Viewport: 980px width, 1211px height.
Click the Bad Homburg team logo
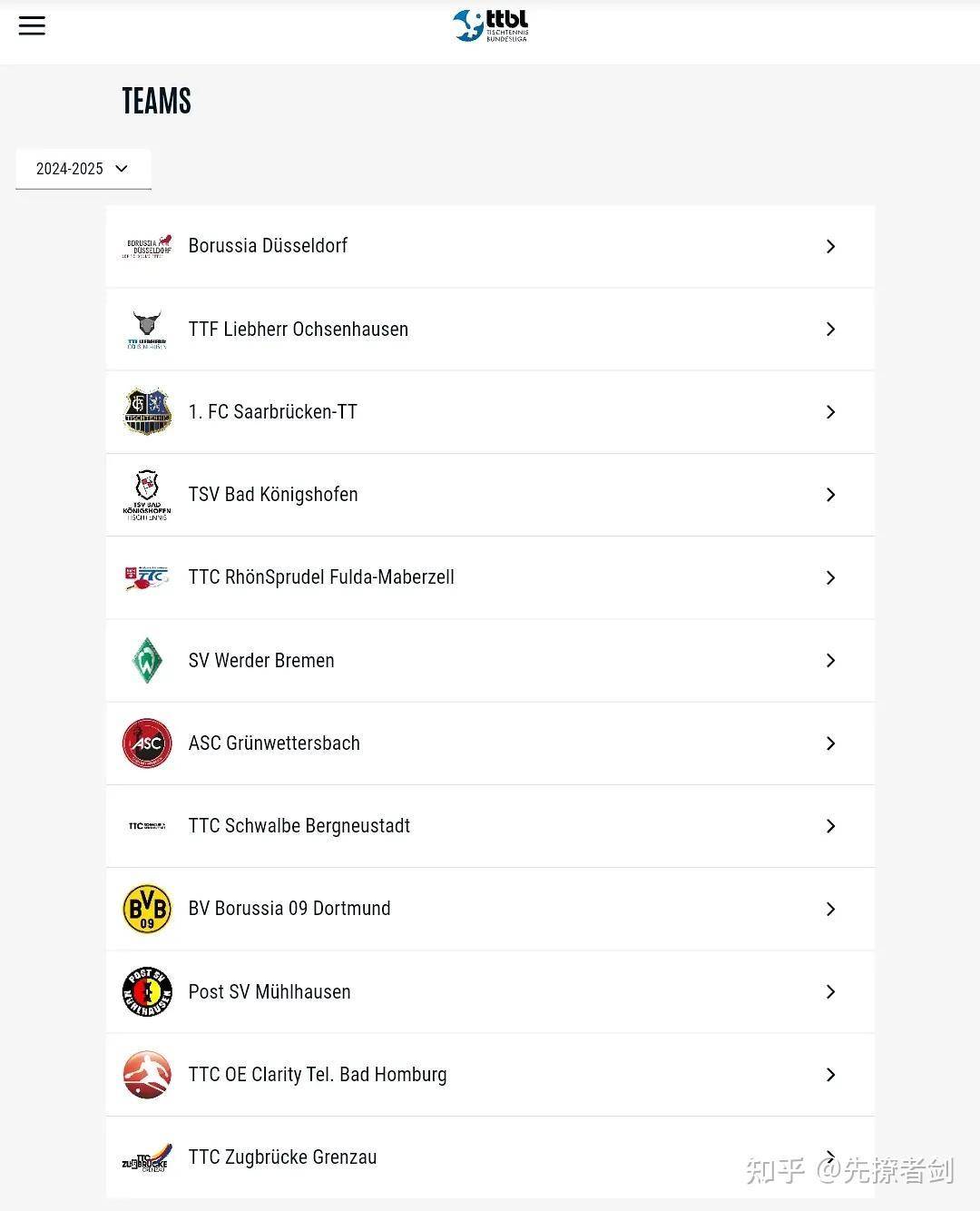[147, 1075]
